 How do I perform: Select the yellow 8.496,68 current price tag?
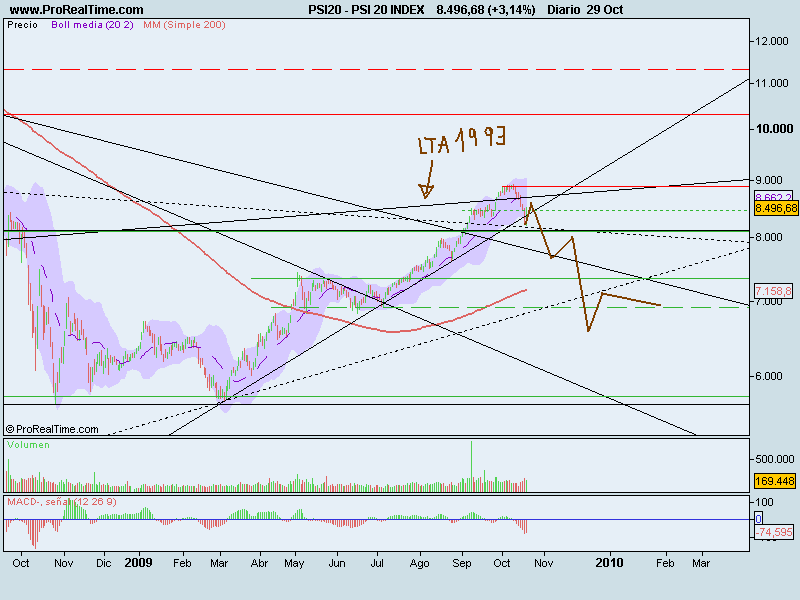pyautogui.click(x=776, y=208)
